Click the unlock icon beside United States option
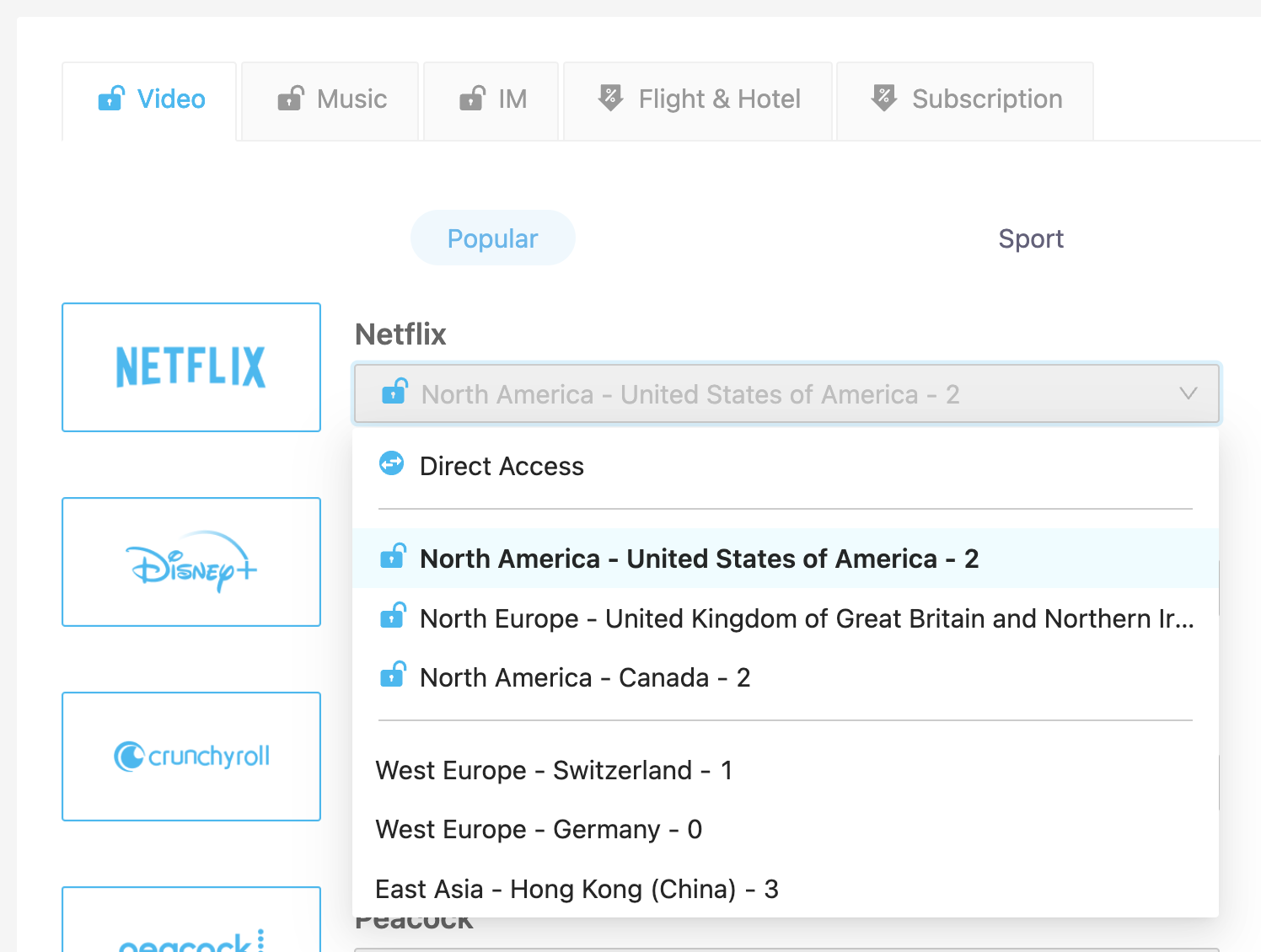The width and height of the screenshot is (1261, 952). click(x=394, y=555)
